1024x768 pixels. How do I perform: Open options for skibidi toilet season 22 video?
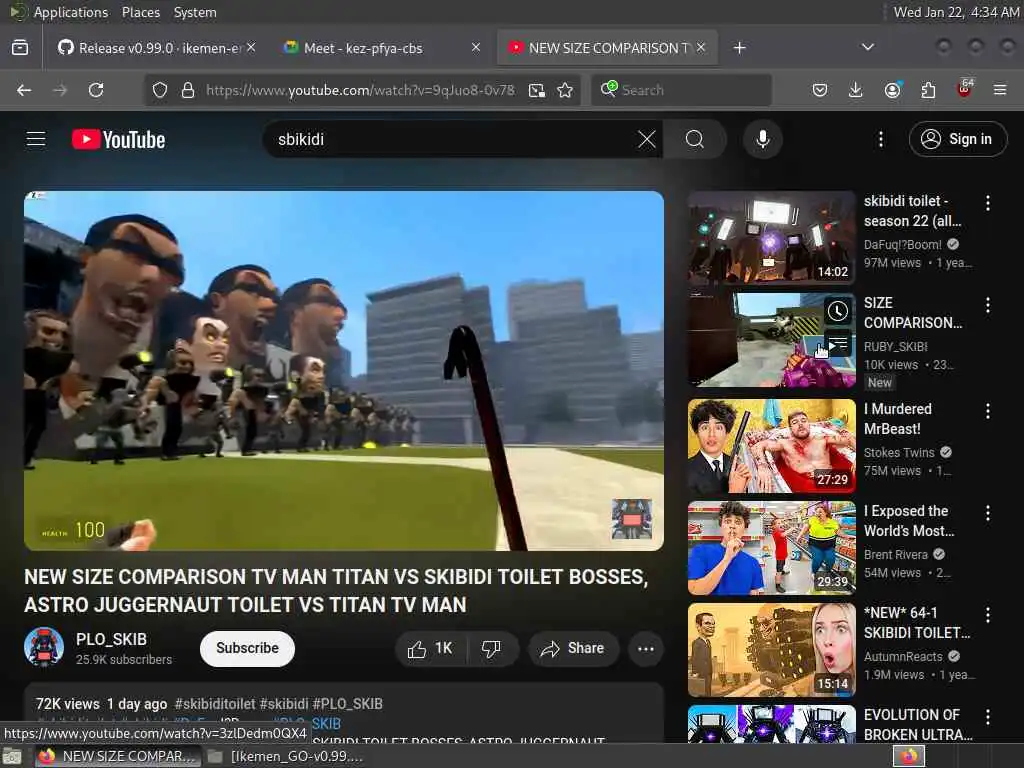coord(988,203)
